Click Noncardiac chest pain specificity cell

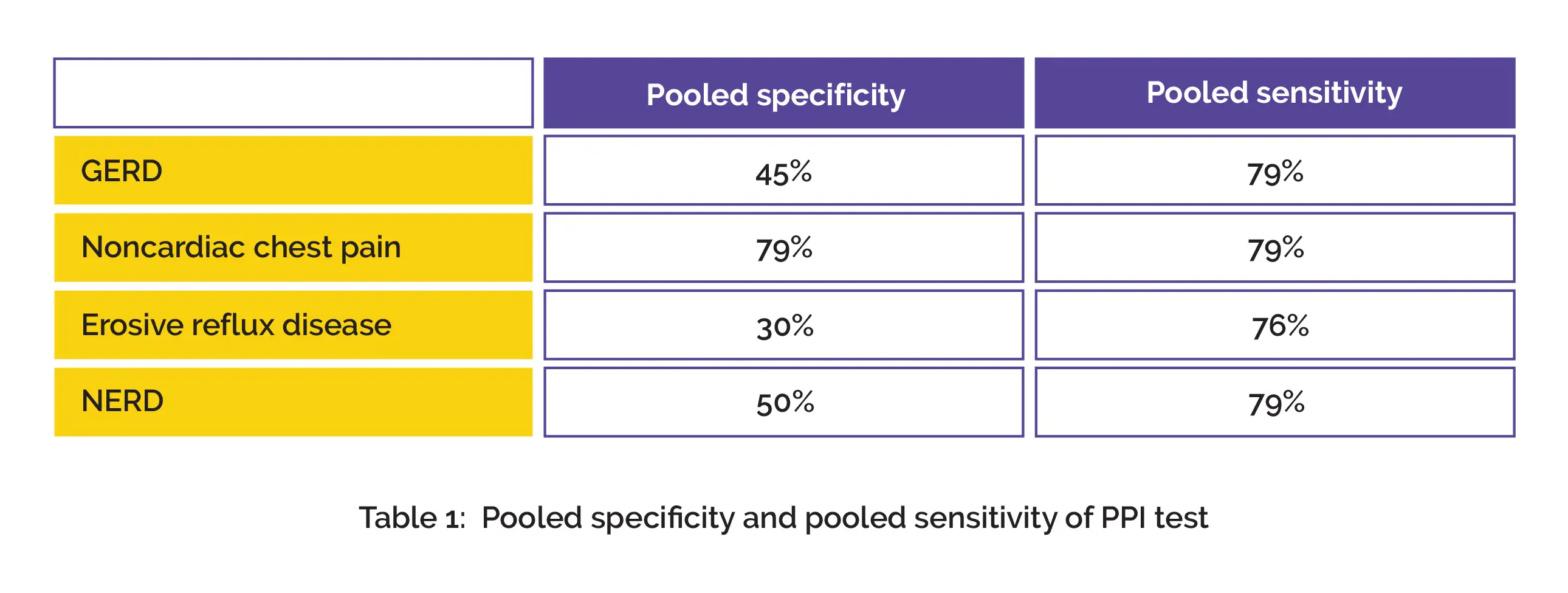(x=783, y=248)
